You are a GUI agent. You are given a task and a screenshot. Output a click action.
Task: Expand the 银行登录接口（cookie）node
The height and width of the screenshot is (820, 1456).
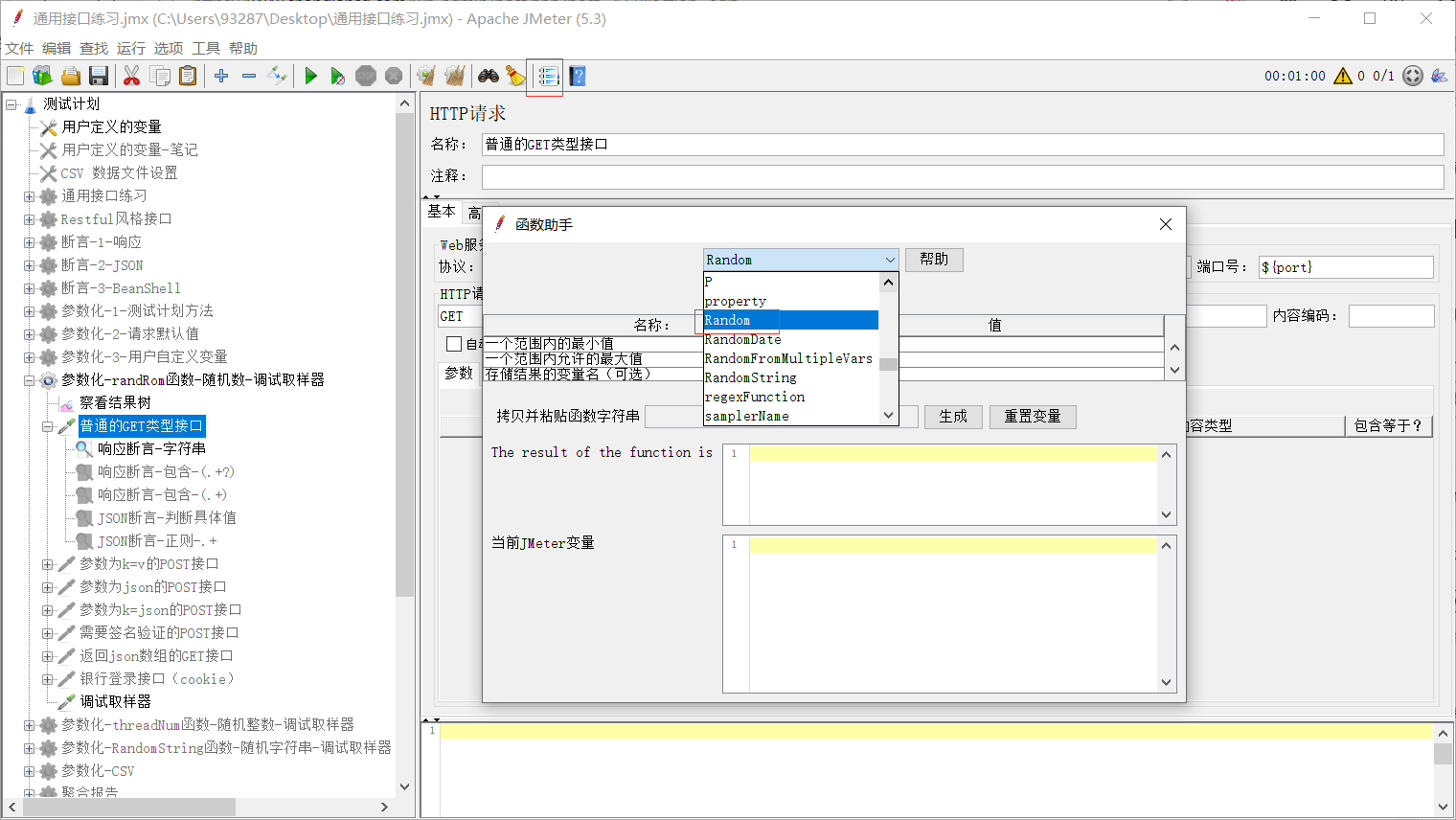pyautogui.click(x=47, y=679)
